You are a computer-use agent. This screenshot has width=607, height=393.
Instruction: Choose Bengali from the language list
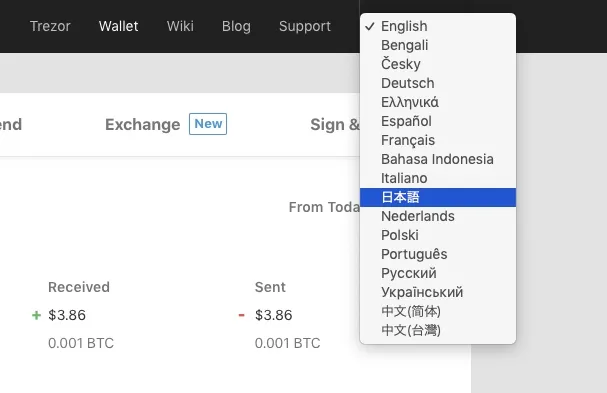tap(438, 45)
